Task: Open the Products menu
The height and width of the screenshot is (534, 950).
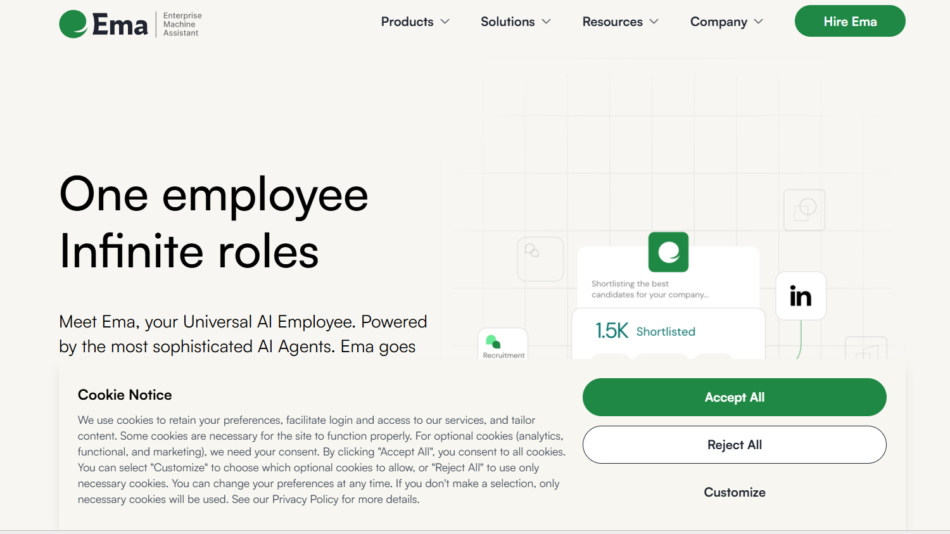Action: point(415,22)
